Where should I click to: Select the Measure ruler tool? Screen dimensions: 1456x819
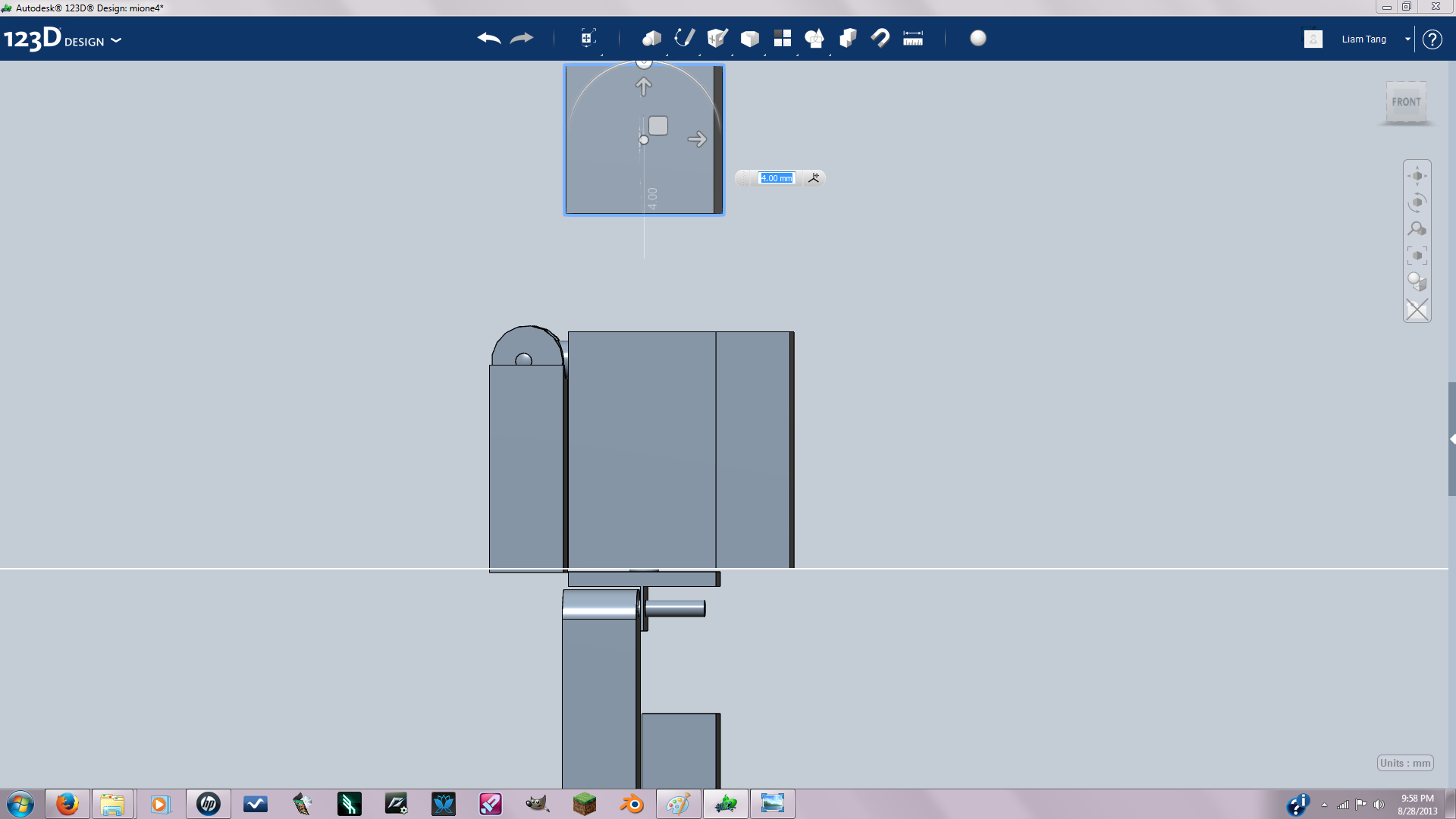913,38
